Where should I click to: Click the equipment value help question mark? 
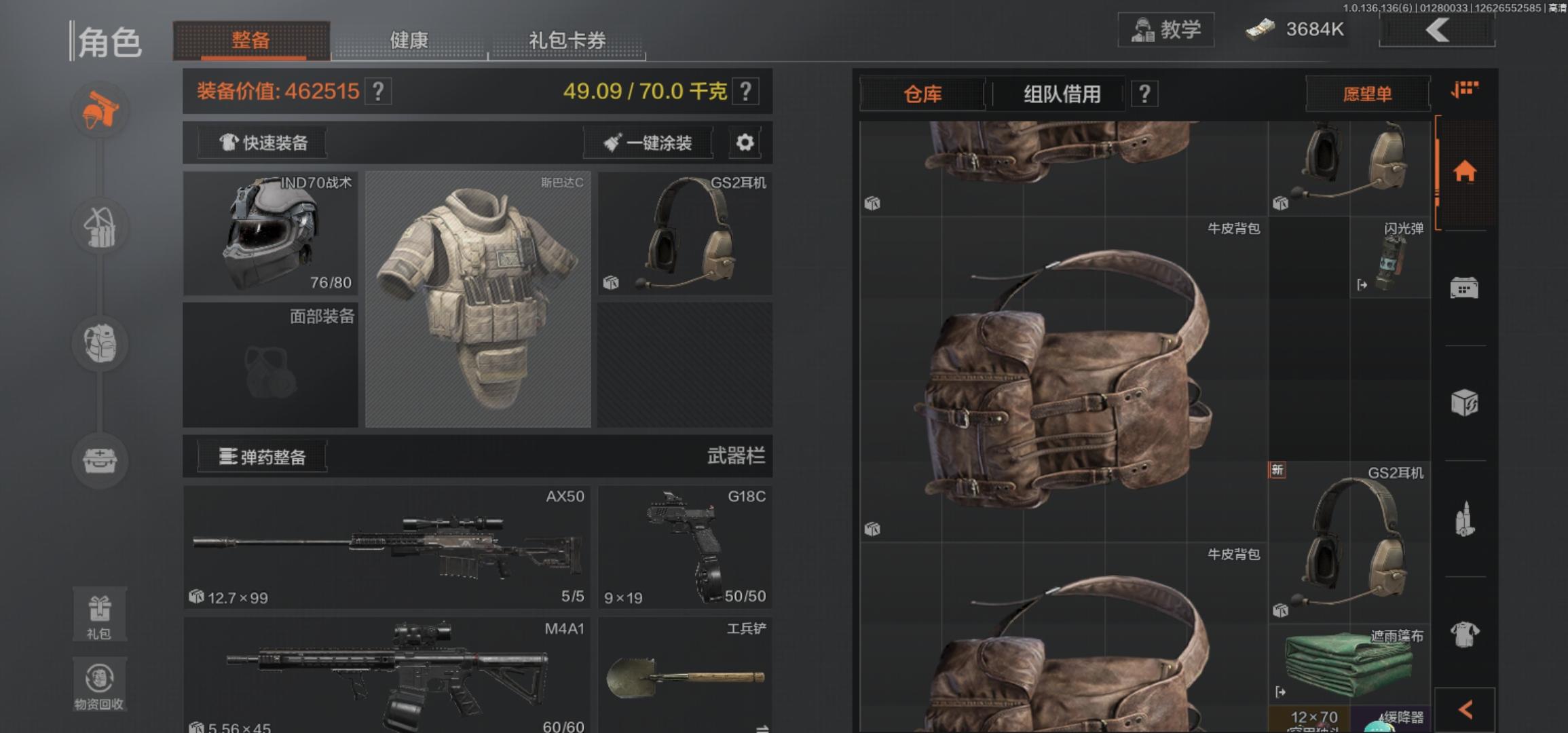tap(378, 91)
